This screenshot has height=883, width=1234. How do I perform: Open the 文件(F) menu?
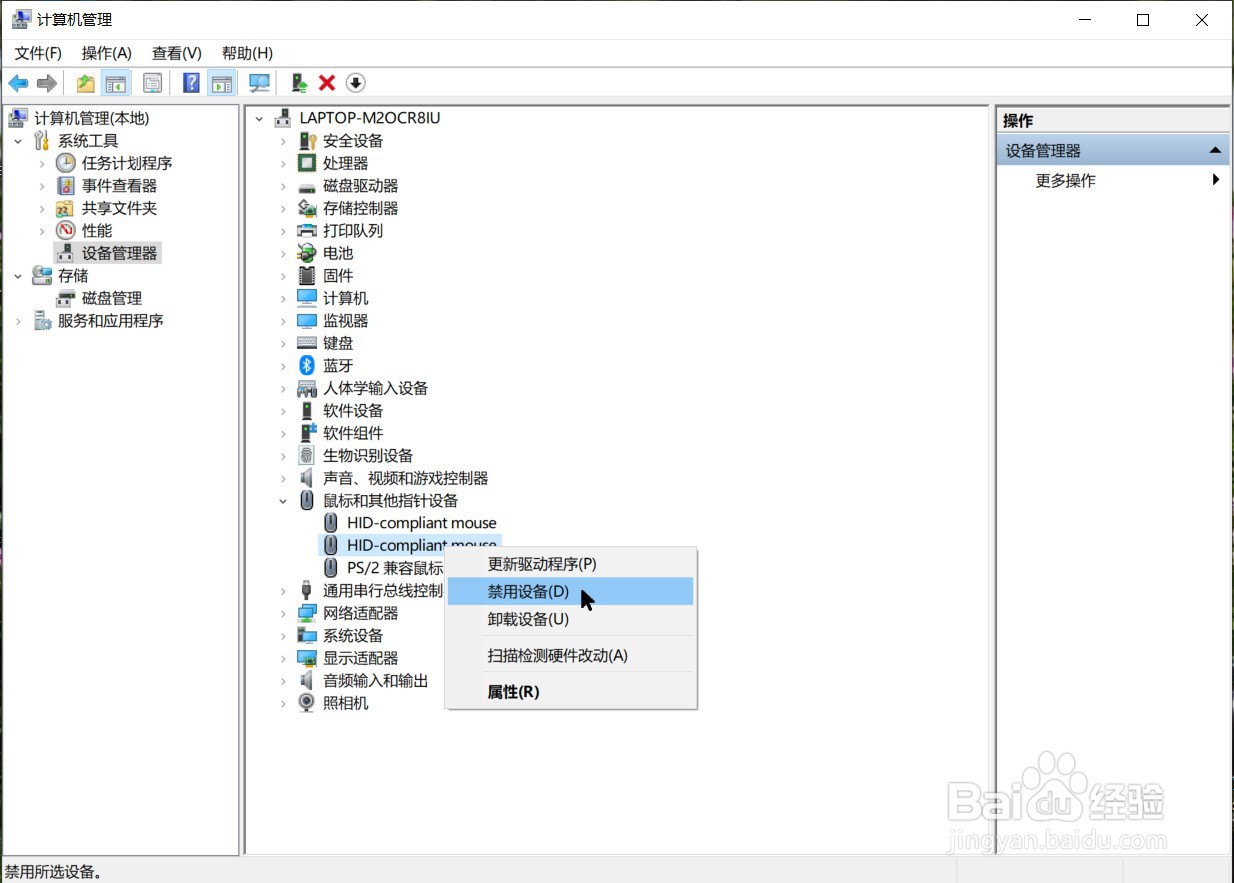point(38,53)
